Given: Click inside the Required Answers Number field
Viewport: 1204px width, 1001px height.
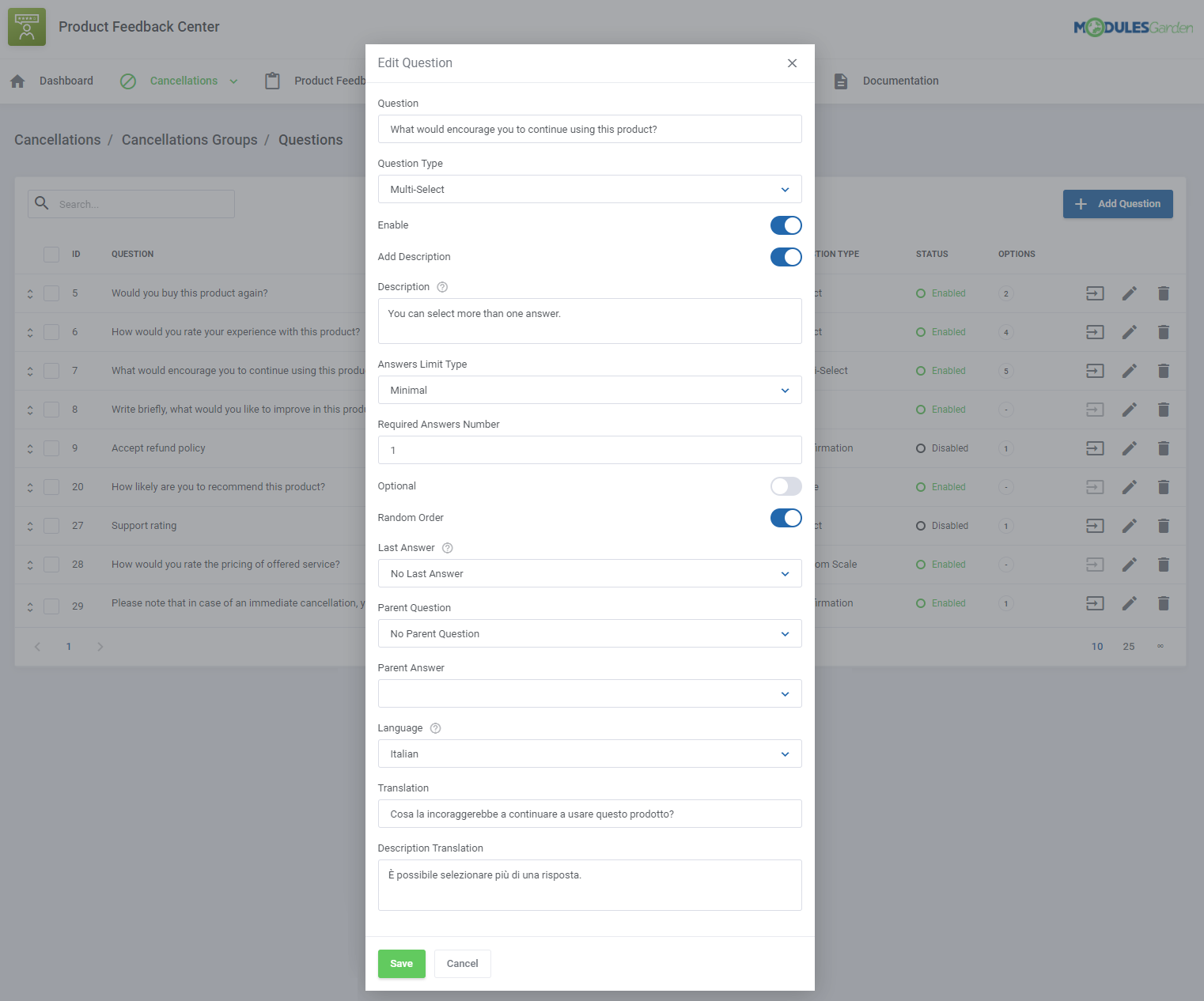Looking at the screenshot, I should tap(589, 450).
